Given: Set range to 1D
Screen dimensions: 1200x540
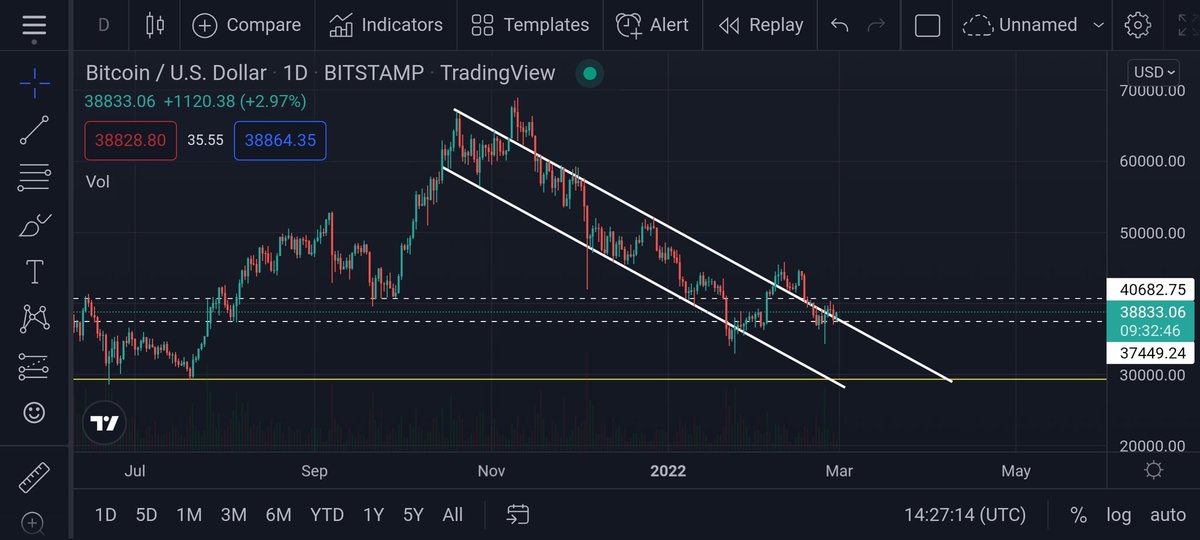Looking at the screenshot, I should pos(105,515).
